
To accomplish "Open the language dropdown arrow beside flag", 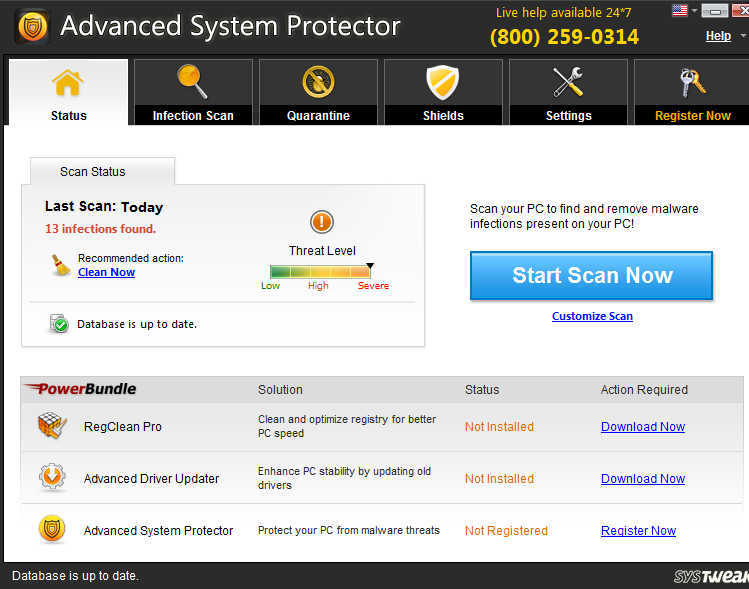I will pyautogui.click(x=694, y=11).
